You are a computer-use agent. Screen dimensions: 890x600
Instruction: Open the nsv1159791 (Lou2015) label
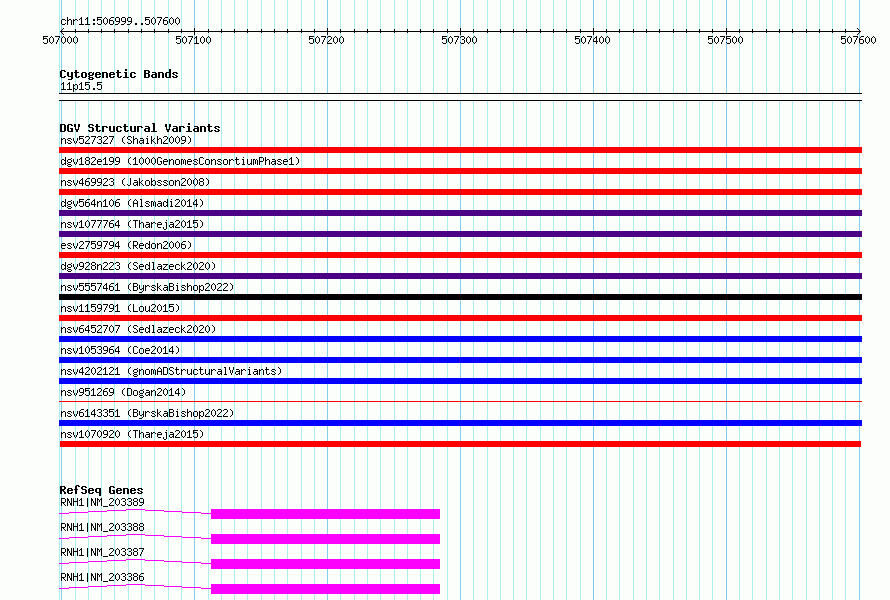point(120,308)
